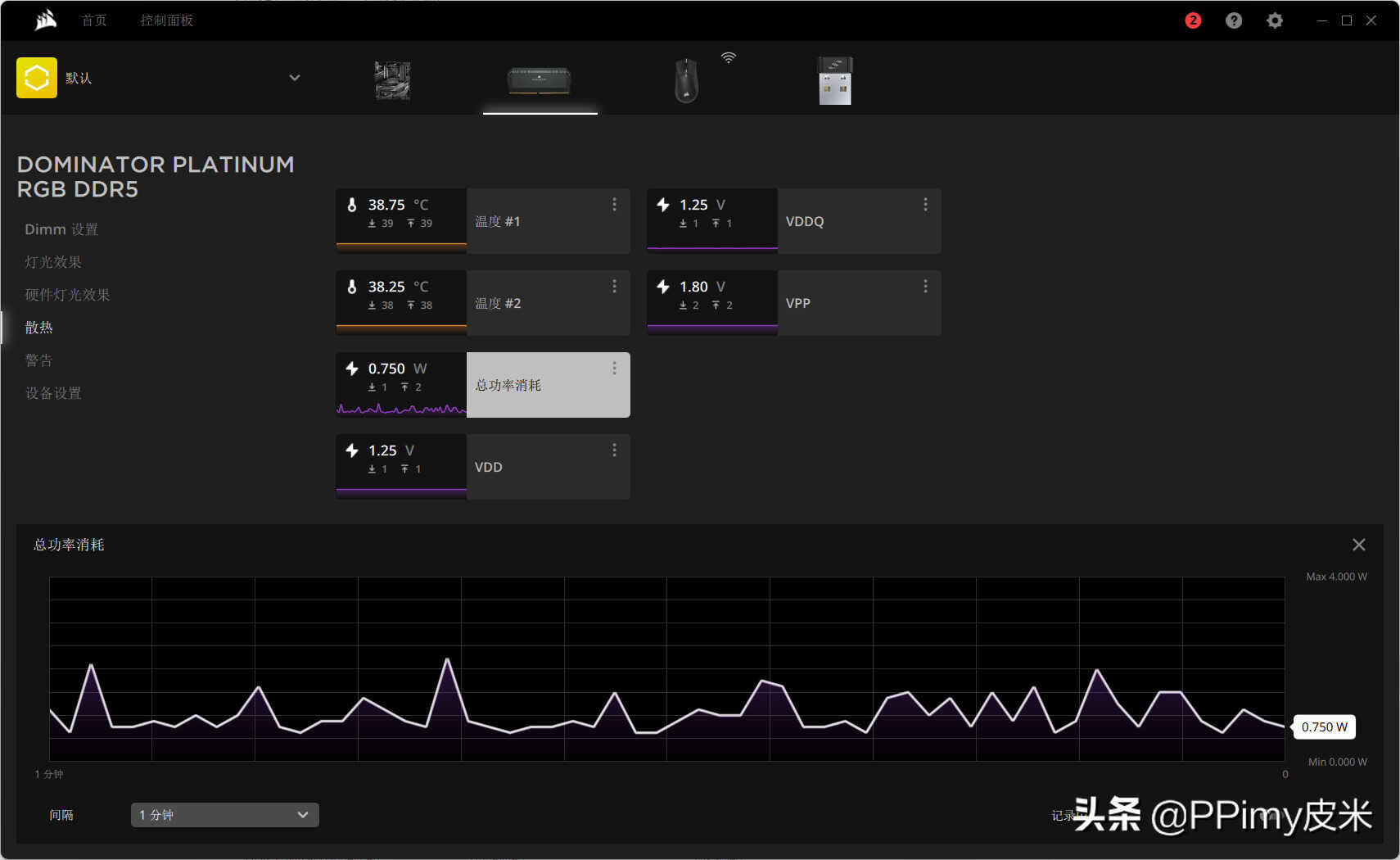Click the Wi-Fi signal icon beside mouse

[x=729, y=57]
